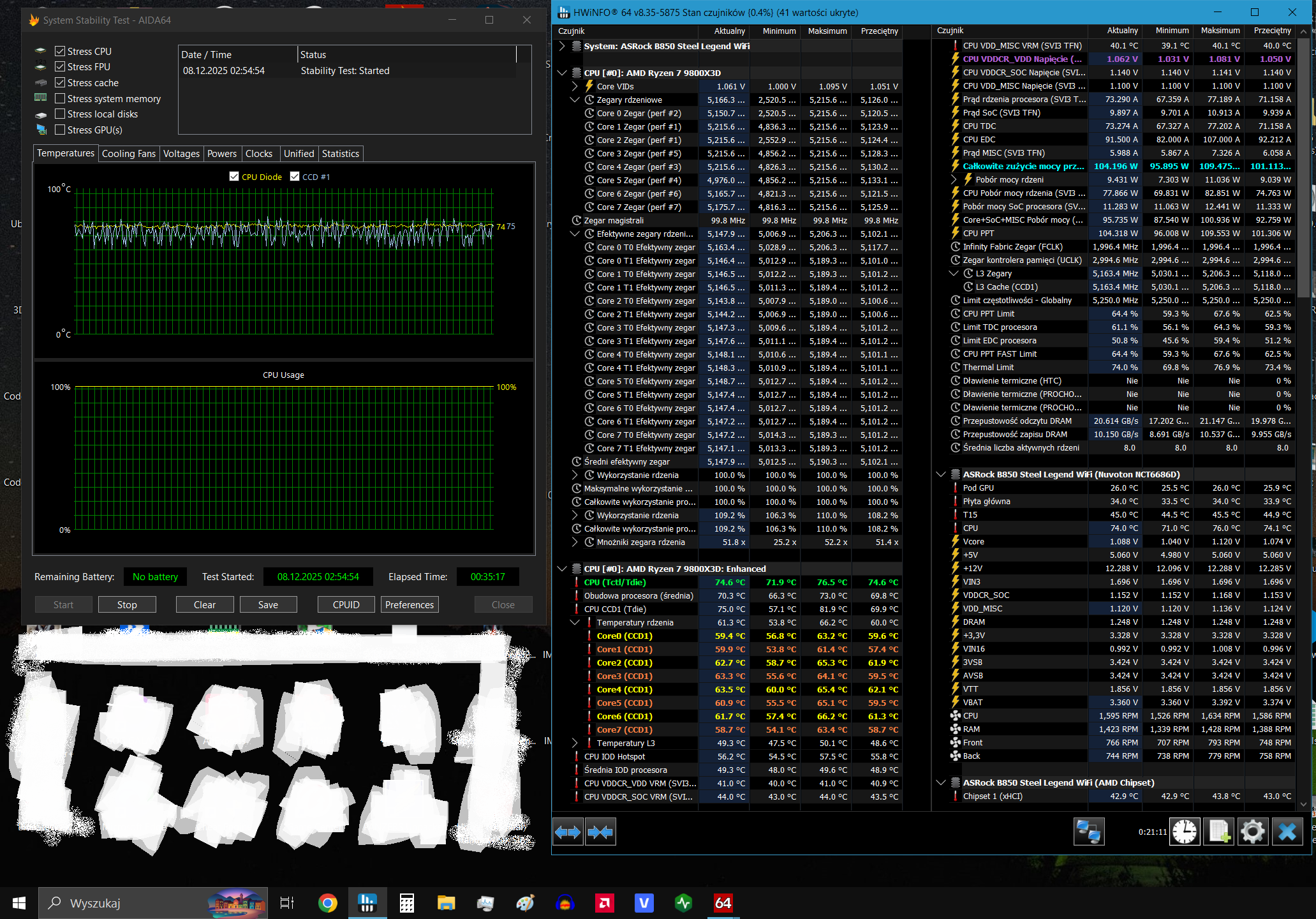Screen dimensions: 1316x919
Task: Click the HWiNFO collapse columns arrows icon
Action: pos(600,832)
